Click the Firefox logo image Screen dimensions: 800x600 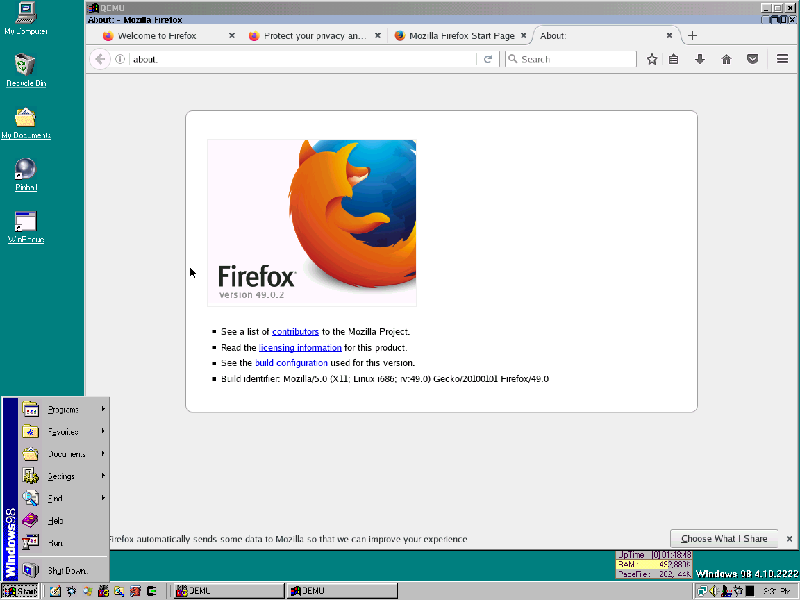[312, 223]
